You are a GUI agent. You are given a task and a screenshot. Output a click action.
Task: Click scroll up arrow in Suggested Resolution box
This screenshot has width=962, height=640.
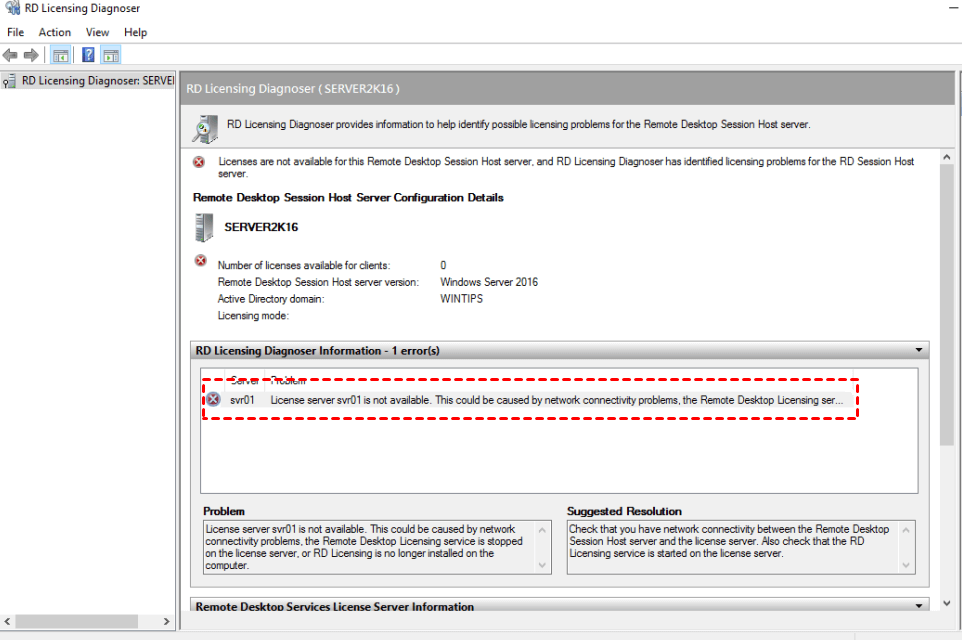(x=906, y=530)
